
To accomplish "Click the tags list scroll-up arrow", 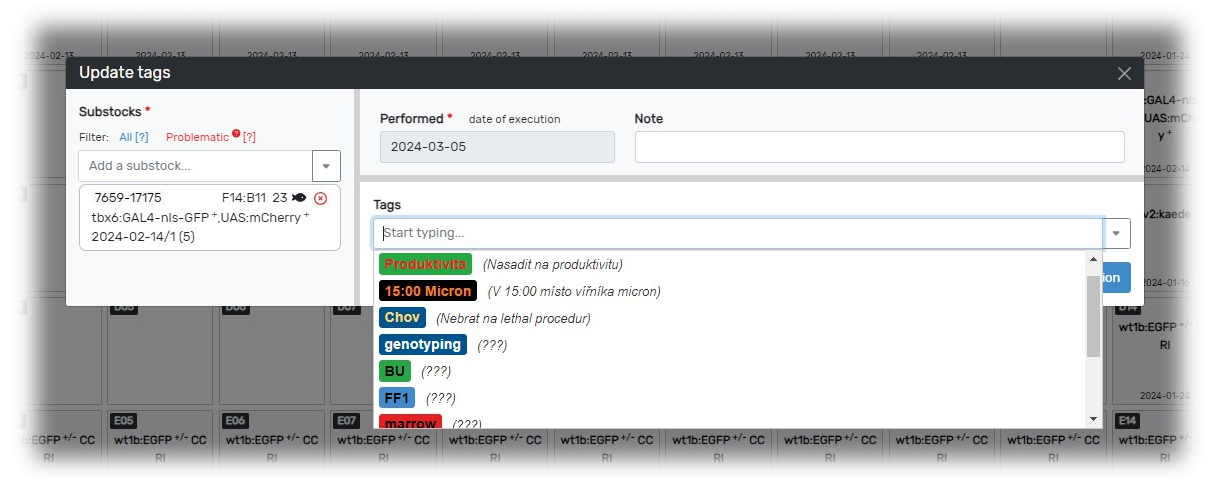I will point(1093,261).
